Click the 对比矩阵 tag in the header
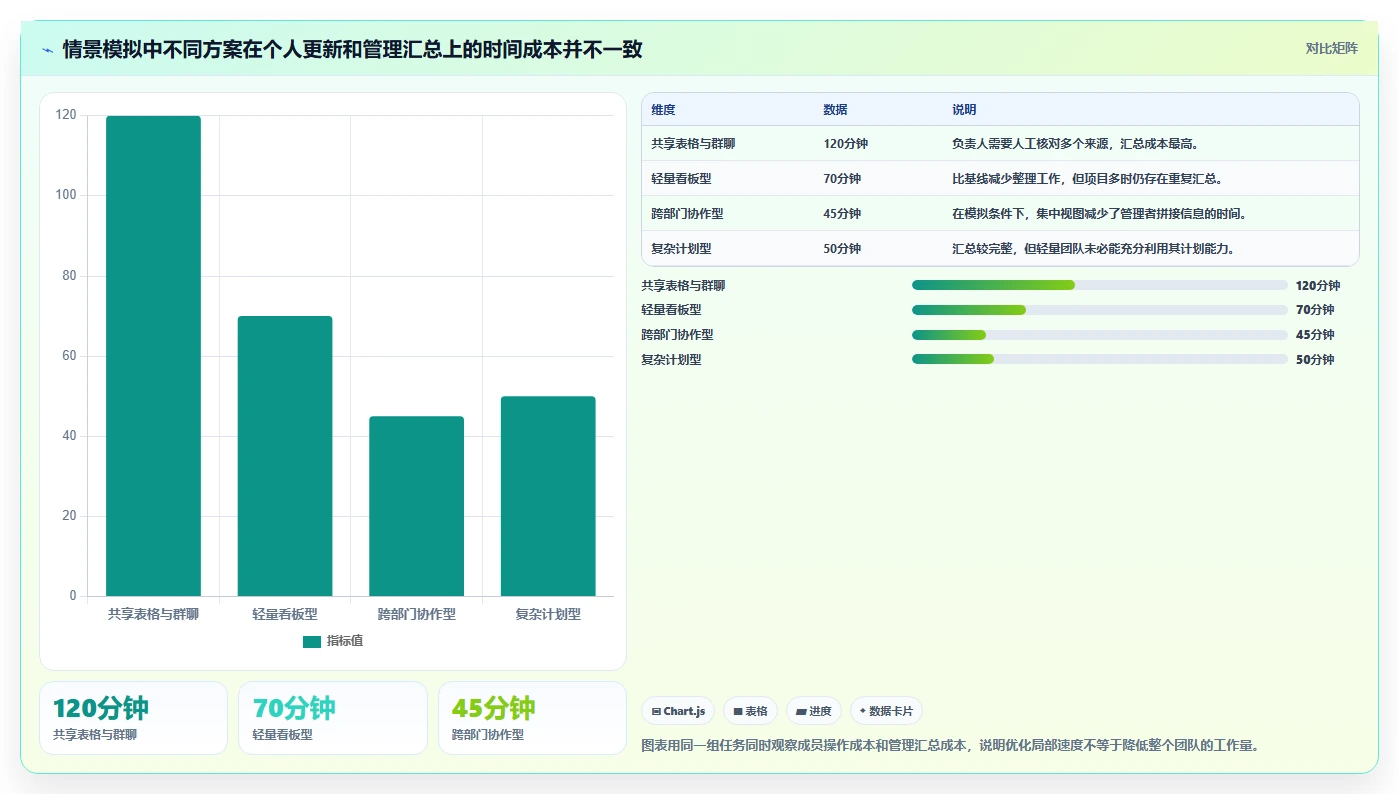1399x794 pixels. 1332,48
